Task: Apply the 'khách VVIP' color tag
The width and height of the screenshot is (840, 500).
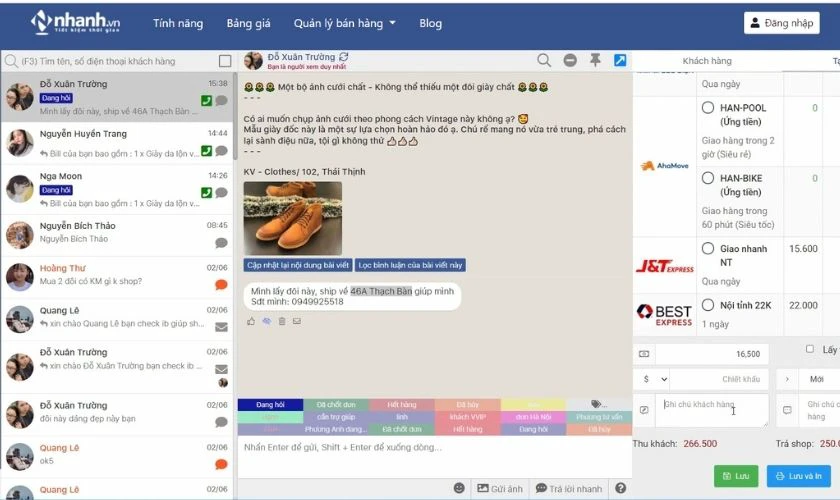Action: 467,416
